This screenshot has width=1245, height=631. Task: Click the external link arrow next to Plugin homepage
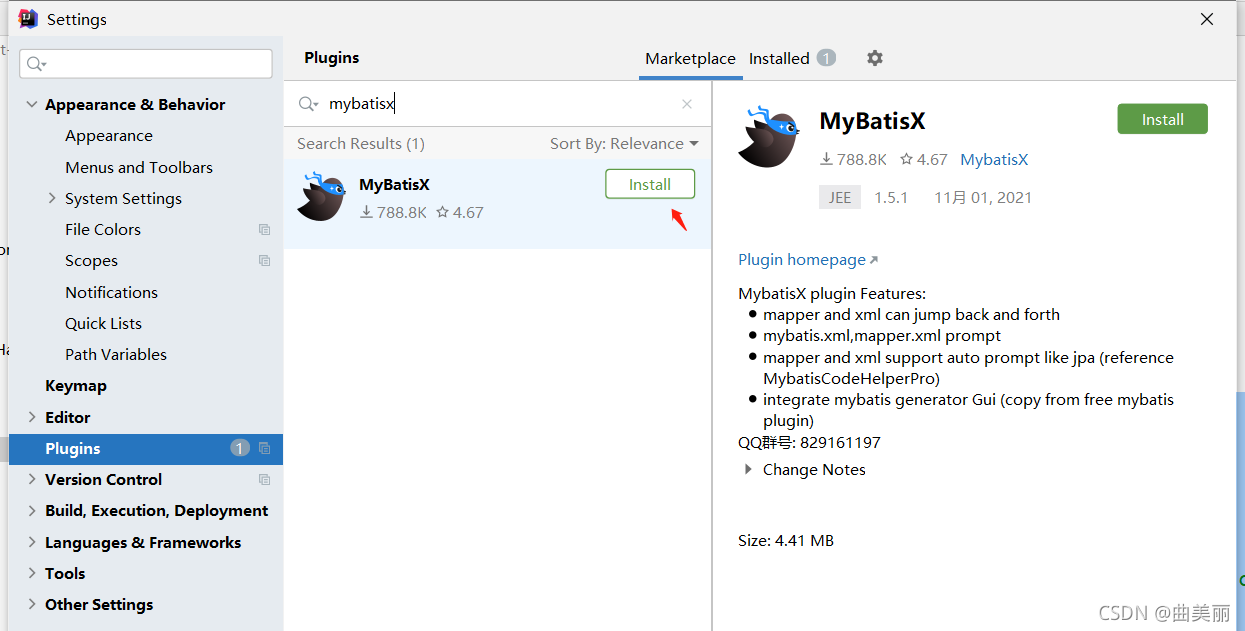pos(873,260)
